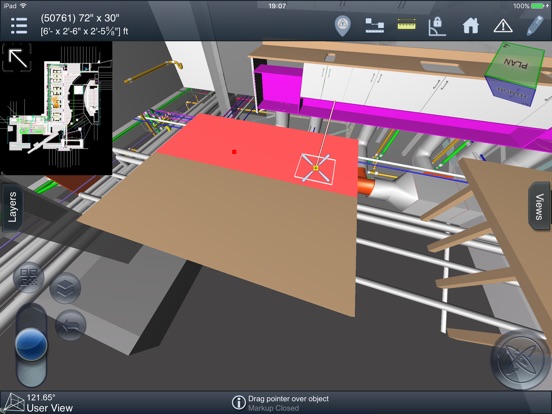Image resolution: width=552 pixels, height=414 pixels.
Task: Open the model hierarchy tree icon
Action: [x=375, y=26]
